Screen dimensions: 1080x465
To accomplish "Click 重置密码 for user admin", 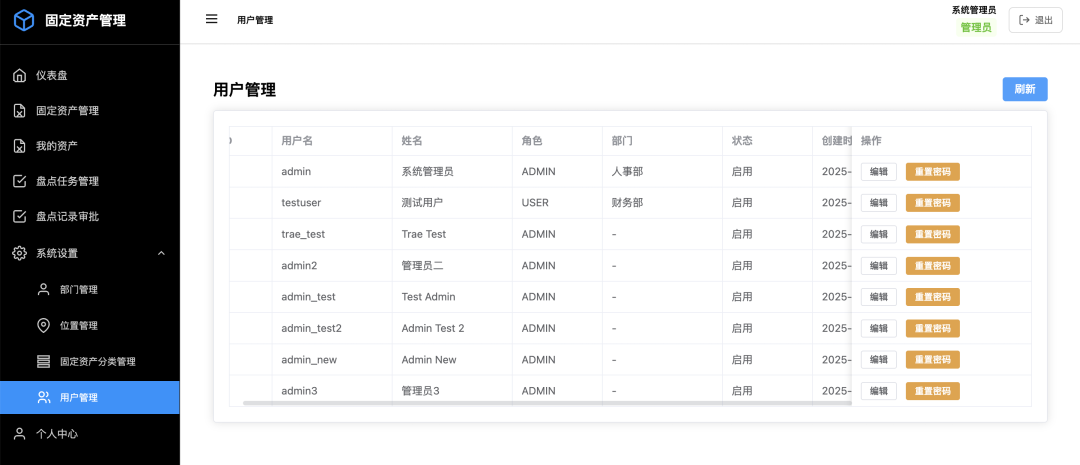I will (933, 172).
